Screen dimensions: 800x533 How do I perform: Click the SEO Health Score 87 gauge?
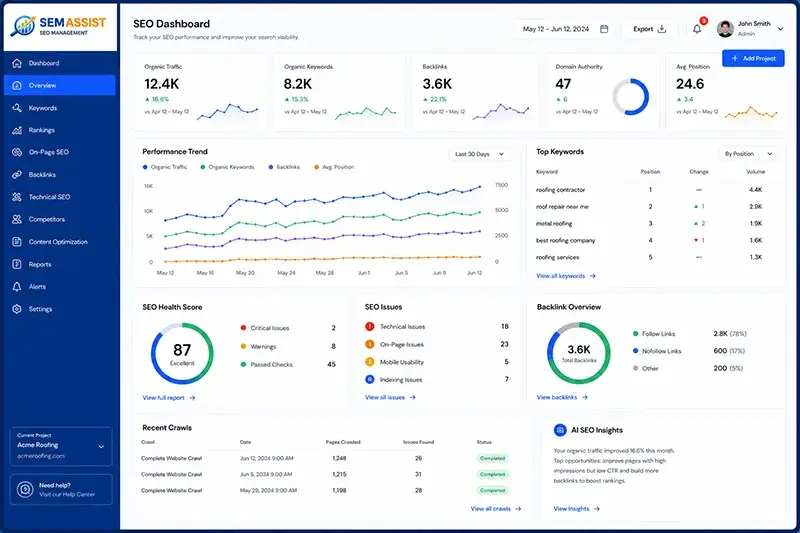tap(182, 353)
